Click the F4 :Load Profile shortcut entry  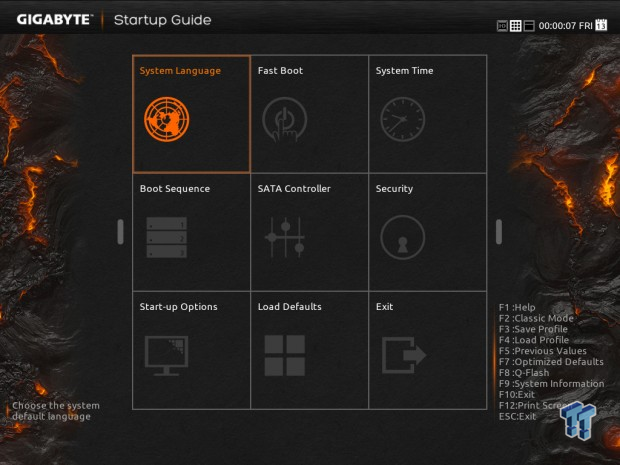(x=533, y=340)
